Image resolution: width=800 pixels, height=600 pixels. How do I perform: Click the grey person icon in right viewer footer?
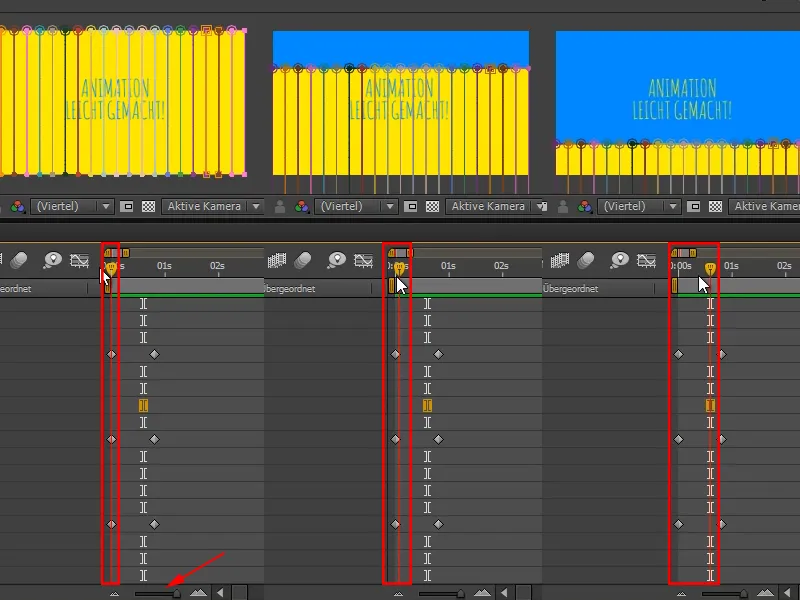point(563,207)
